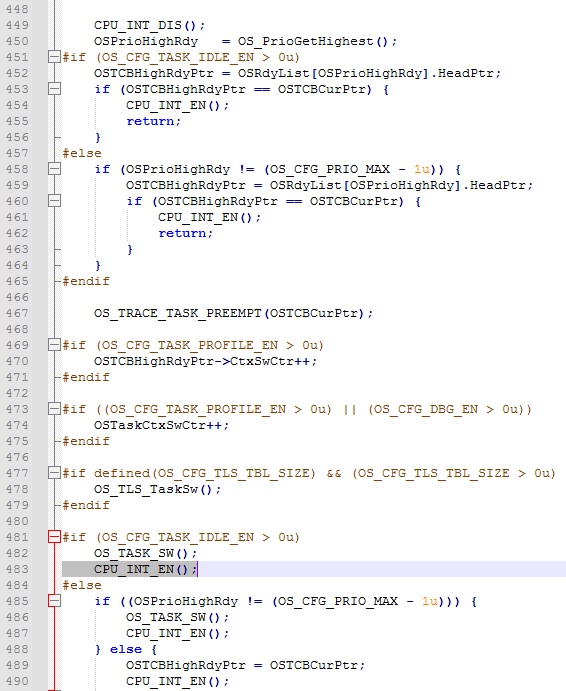Collapse the #if fold at line 451
The width and height of the screenshot is (566, 691).
coord(54,57)
